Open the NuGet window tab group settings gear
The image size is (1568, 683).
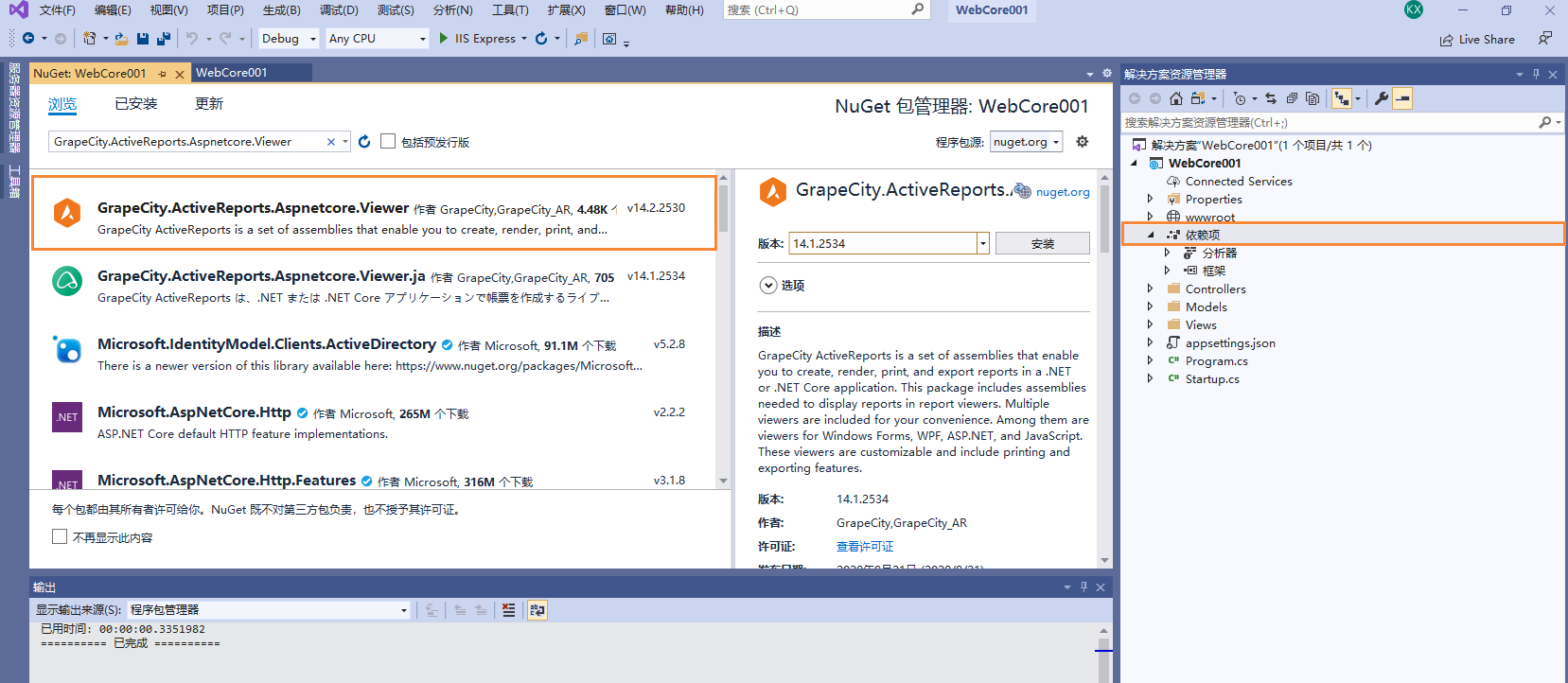[1106, 73]
